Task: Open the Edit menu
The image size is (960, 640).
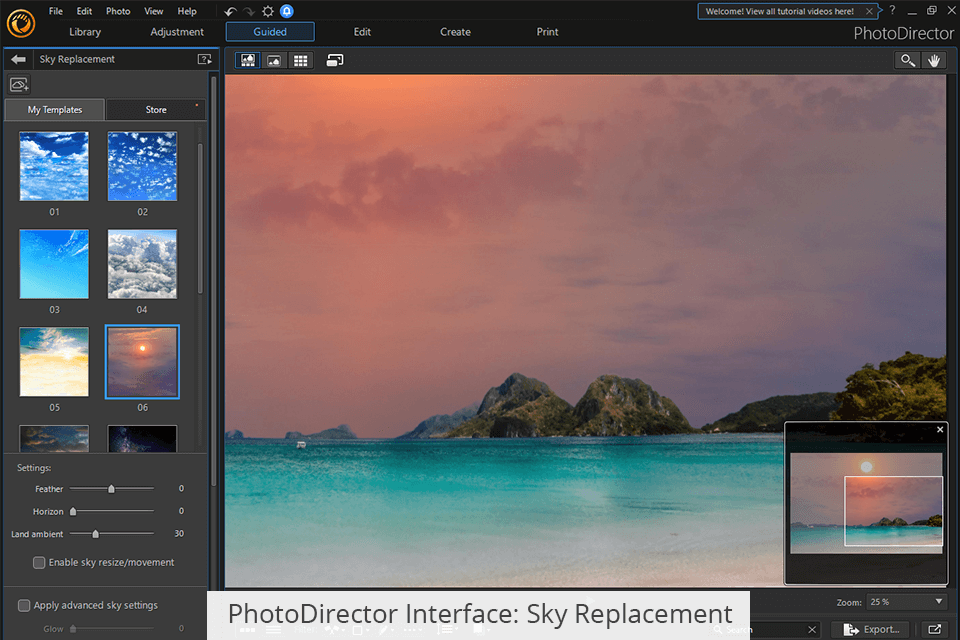Action: click(x=84, y=11)
